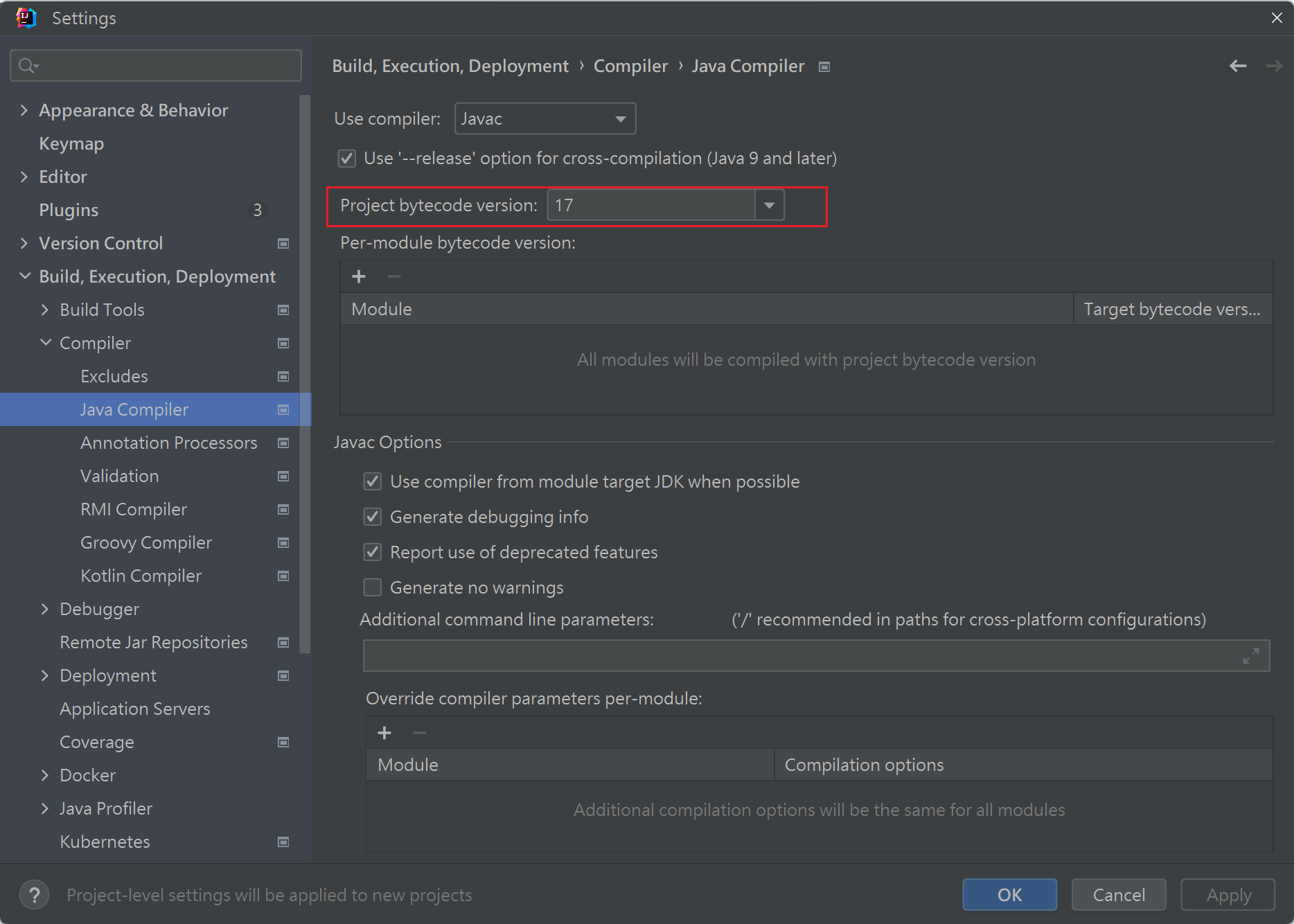This screenshot has width=1294, height=924.
Task: Open the help question mark button
Action: click(x=34, y=895)
